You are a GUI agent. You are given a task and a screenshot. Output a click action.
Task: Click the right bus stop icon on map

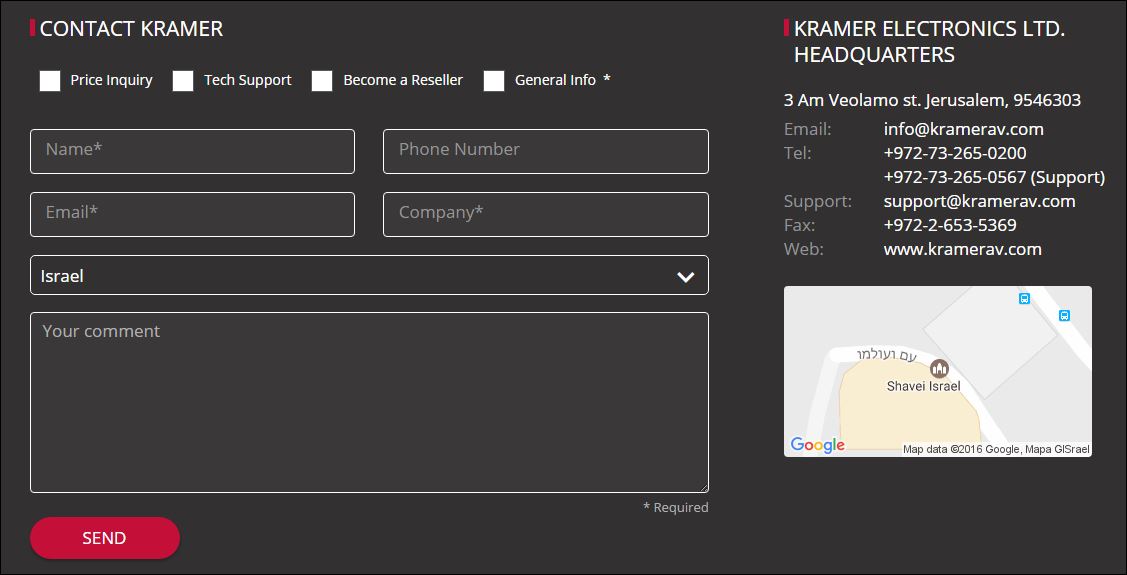point(1064,315)
